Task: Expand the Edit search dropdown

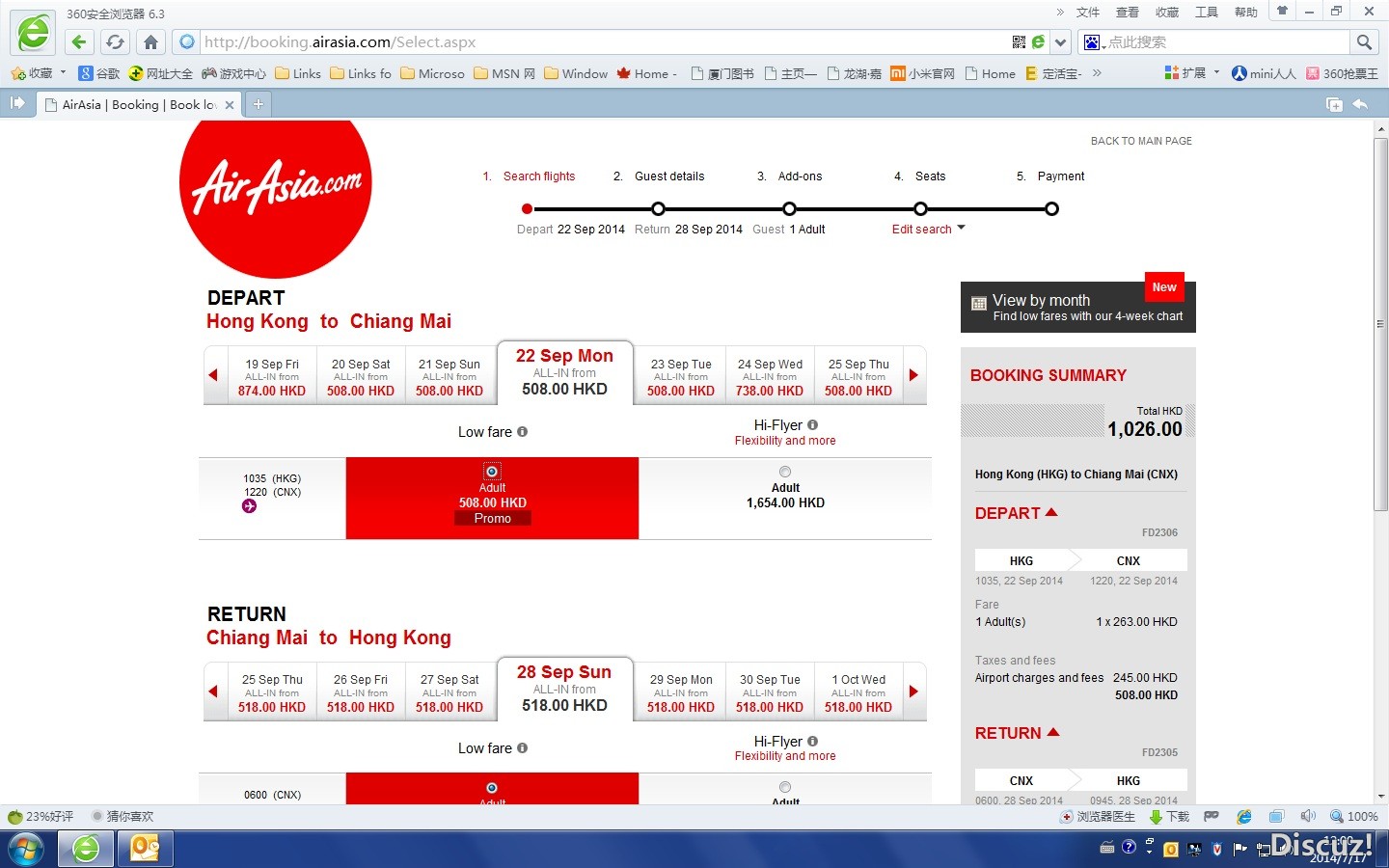Action: tap(928, 230)
